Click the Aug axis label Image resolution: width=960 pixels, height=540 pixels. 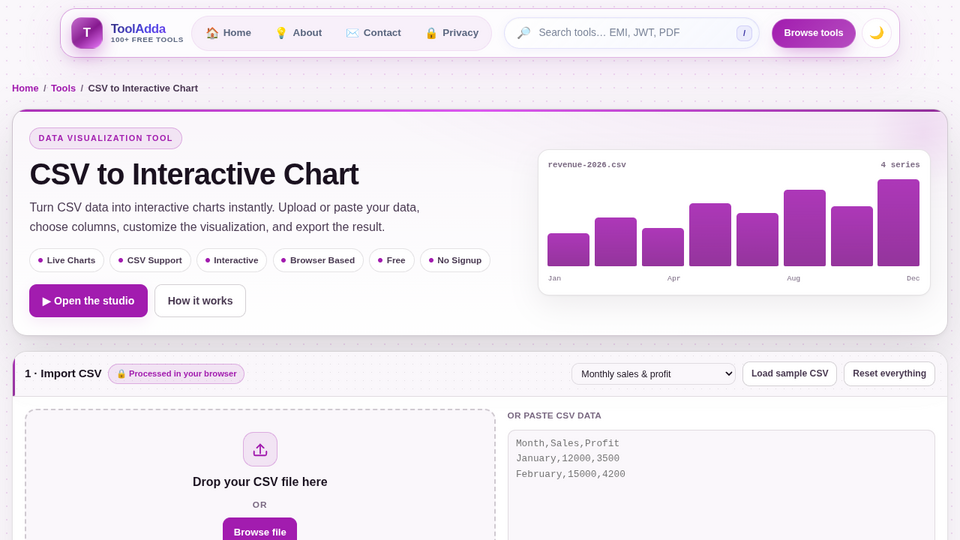click(x=793, y=278)
